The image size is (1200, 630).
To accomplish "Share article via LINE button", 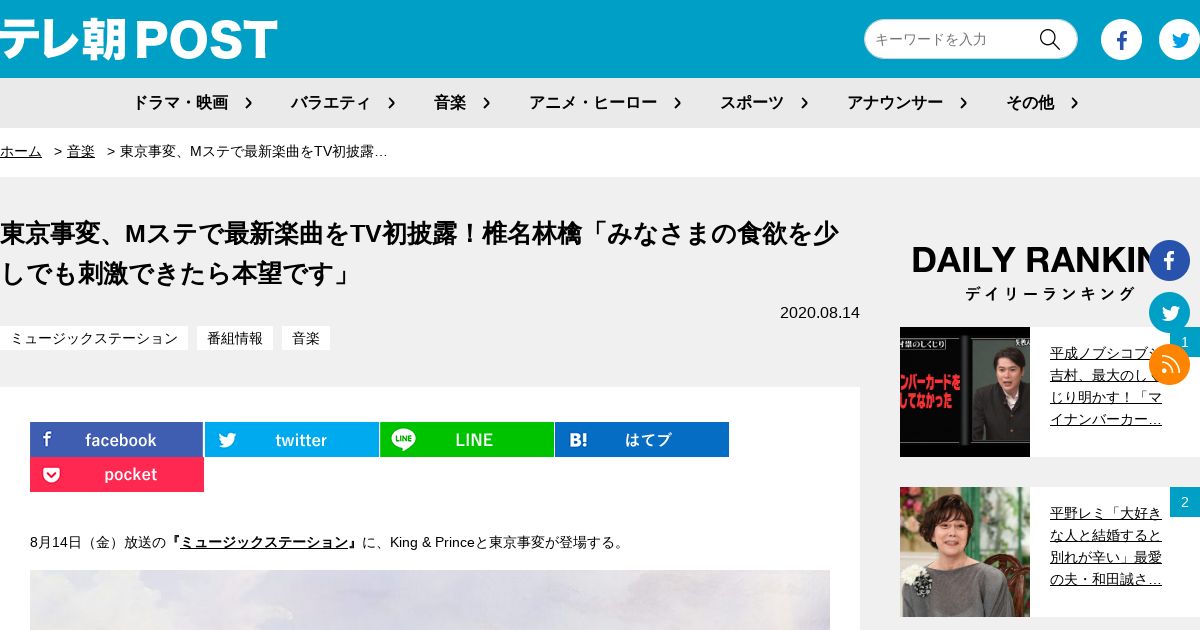I will [x=467, y=440].
